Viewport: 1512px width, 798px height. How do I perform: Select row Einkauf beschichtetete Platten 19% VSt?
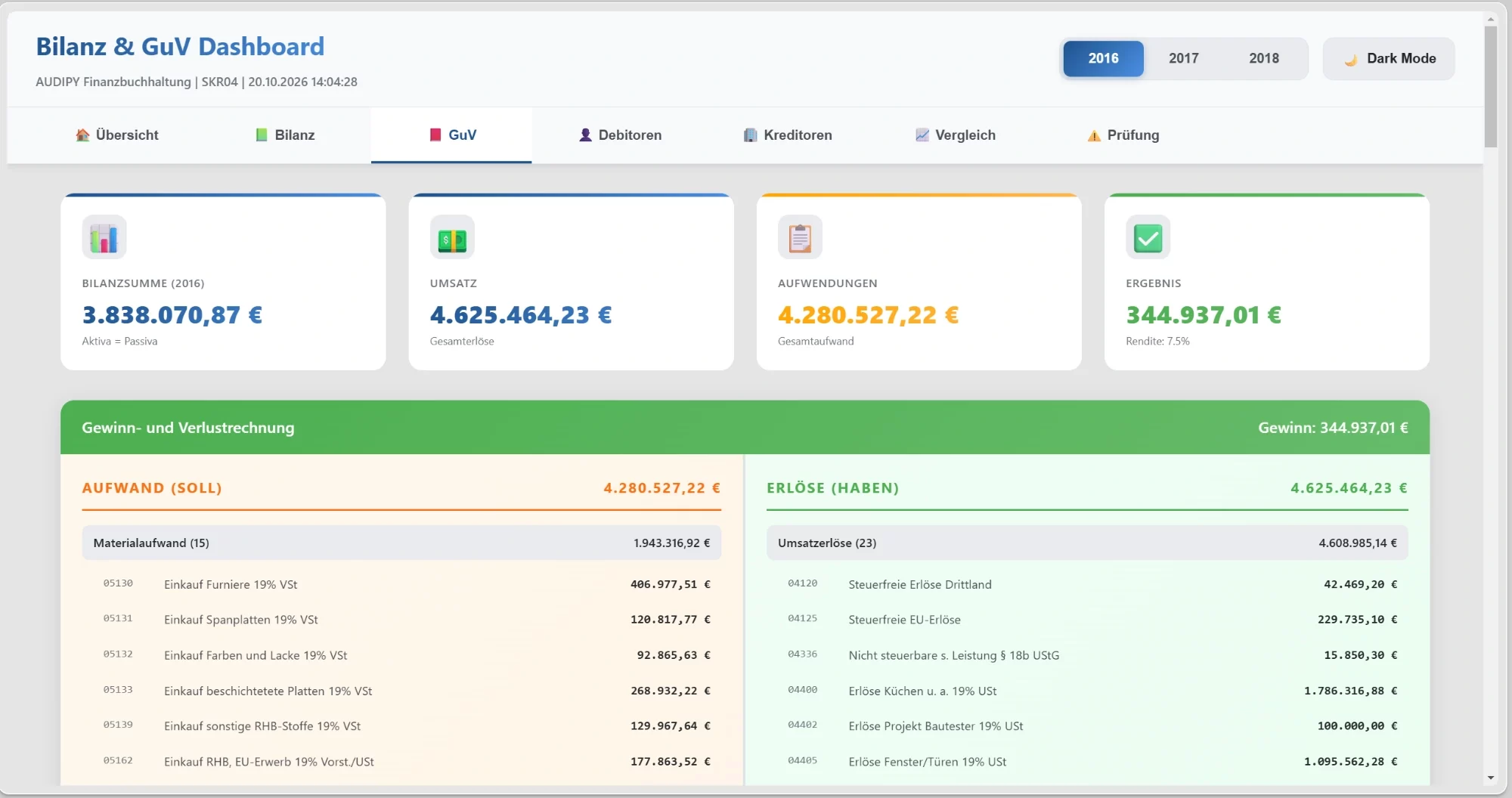tap(401, 691)
